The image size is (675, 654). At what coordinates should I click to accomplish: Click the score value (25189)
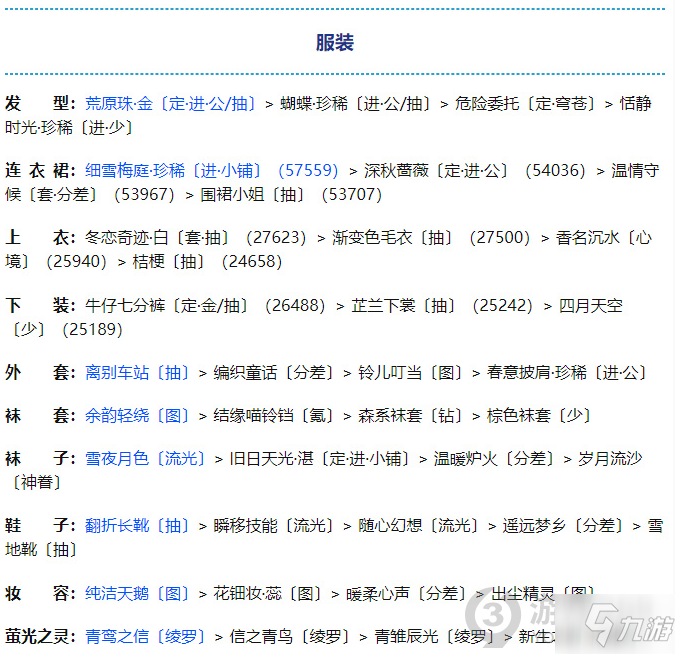click(92, 330)
